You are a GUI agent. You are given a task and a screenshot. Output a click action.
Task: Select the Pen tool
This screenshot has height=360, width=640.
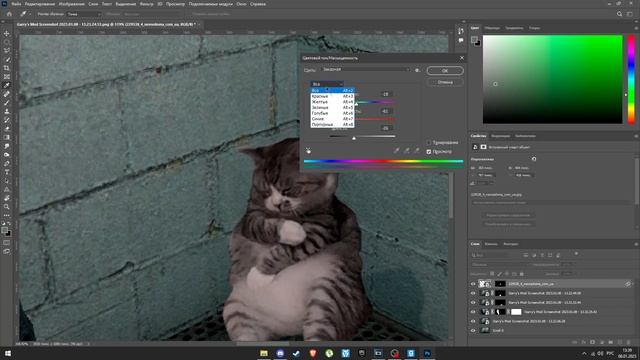coord(7,164)
